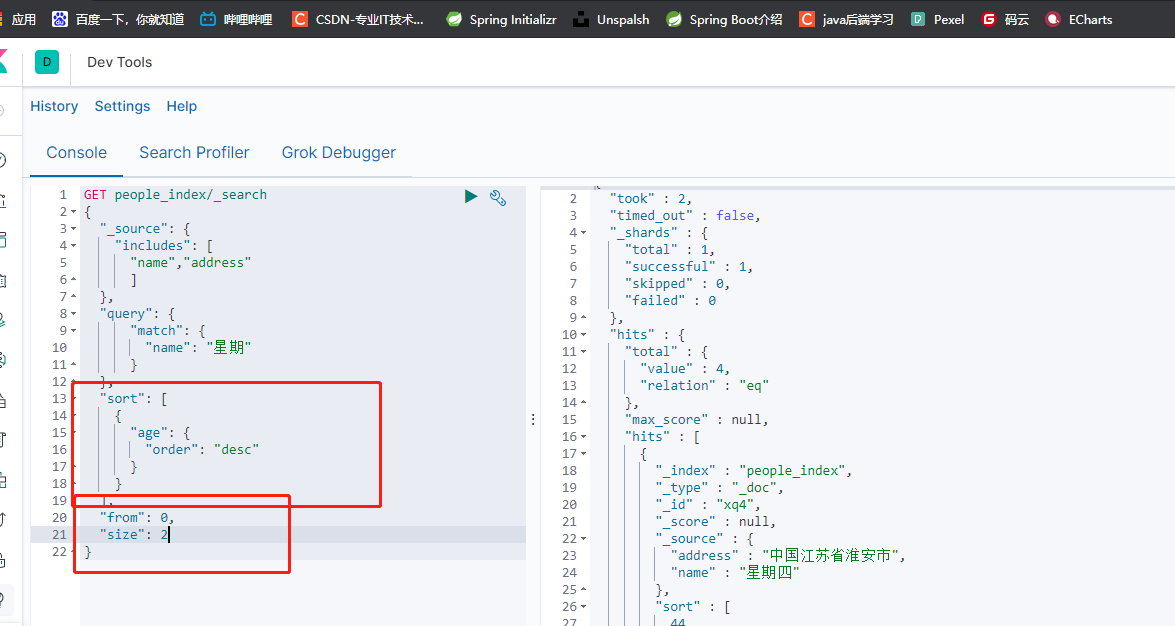1175x626 pixels.
Task: Click the "name","address" includes line
Action: point(190,263)
